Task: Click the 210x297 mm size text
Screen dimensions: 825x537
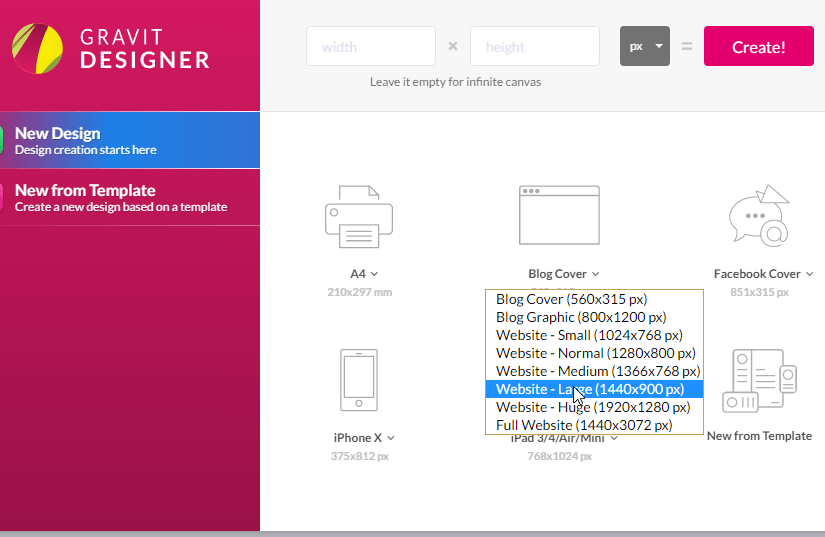Action: pos(359,292)
